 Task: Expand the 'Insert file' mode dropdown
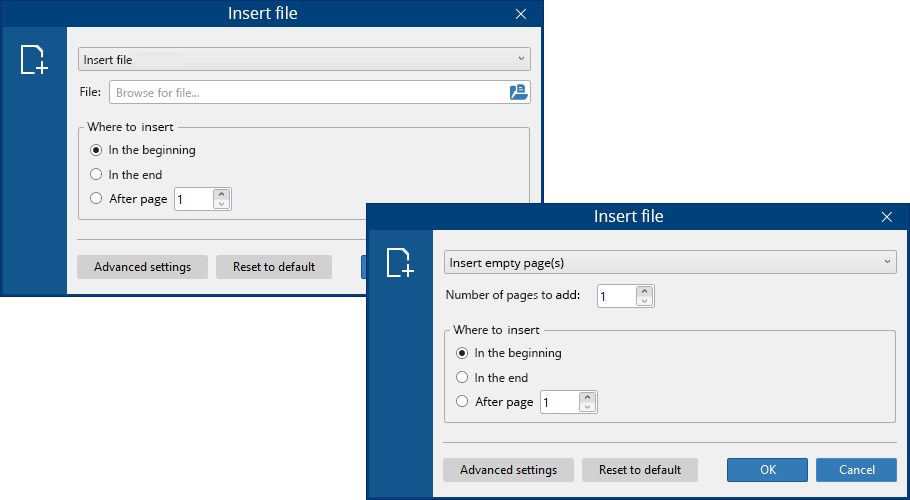(304, 60)
